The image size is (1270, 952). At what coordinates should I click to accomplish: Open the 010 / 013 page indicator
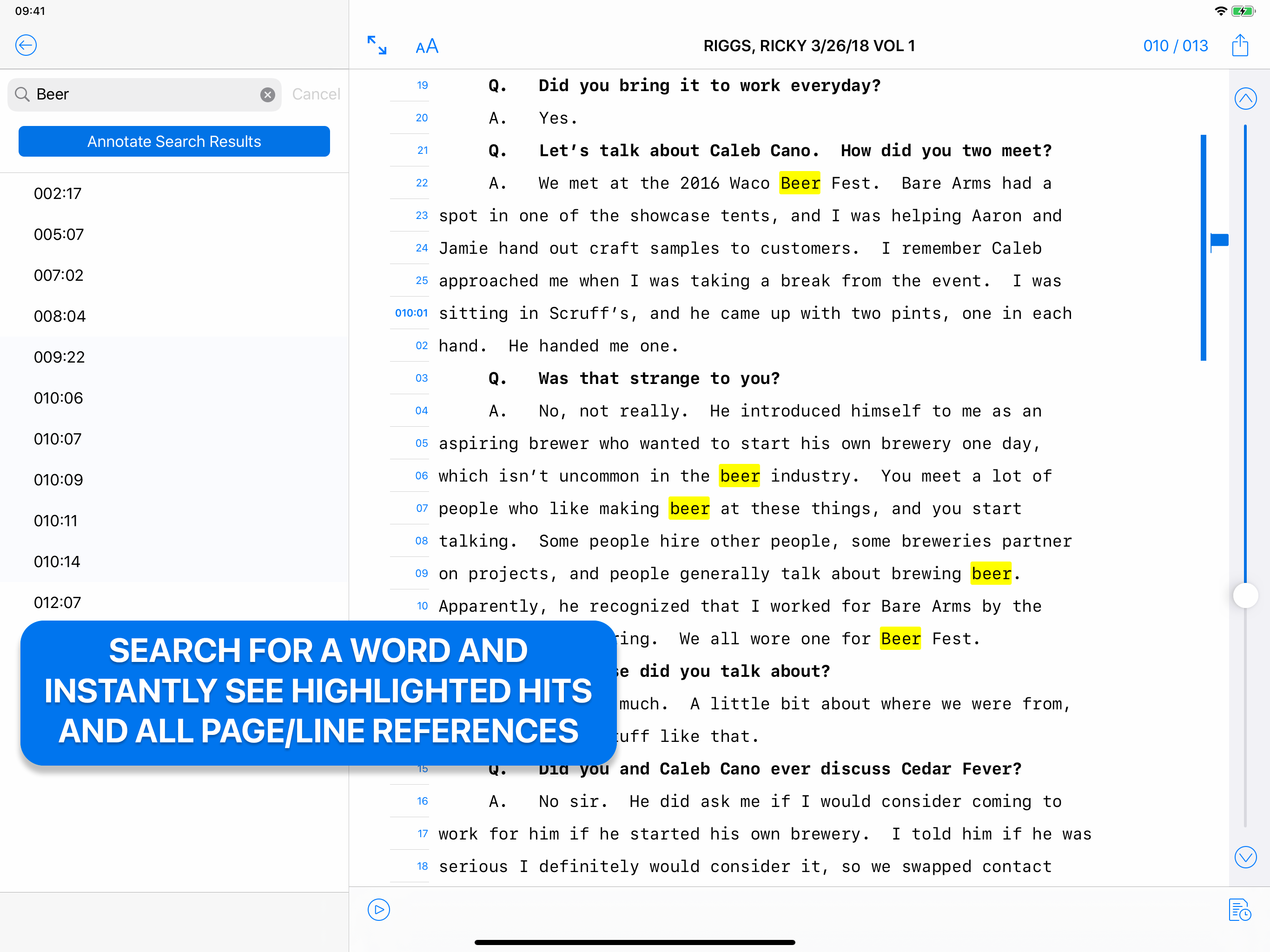click(x=1175, y=46)
